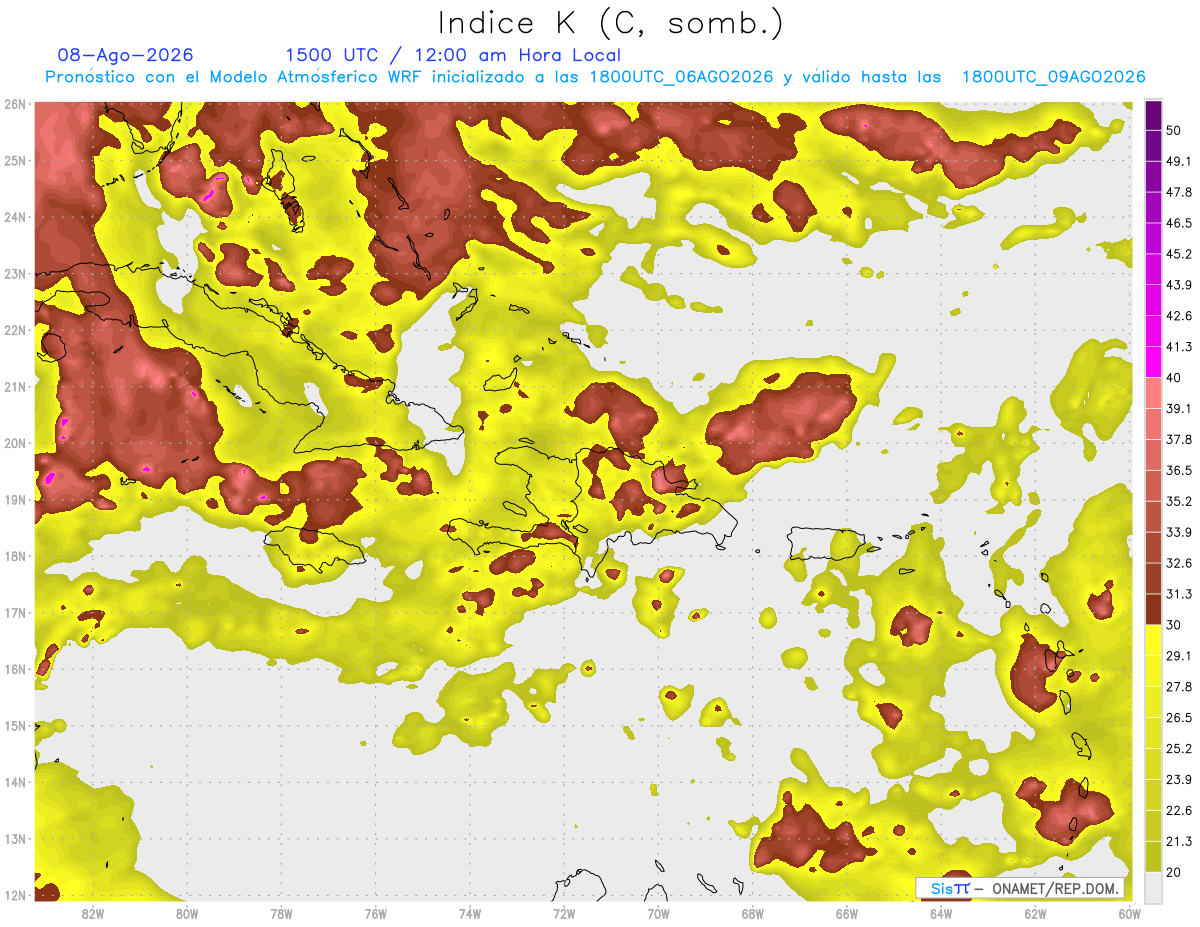
Task: Click the 16N latitude label
Action: (x=14, y=669)
